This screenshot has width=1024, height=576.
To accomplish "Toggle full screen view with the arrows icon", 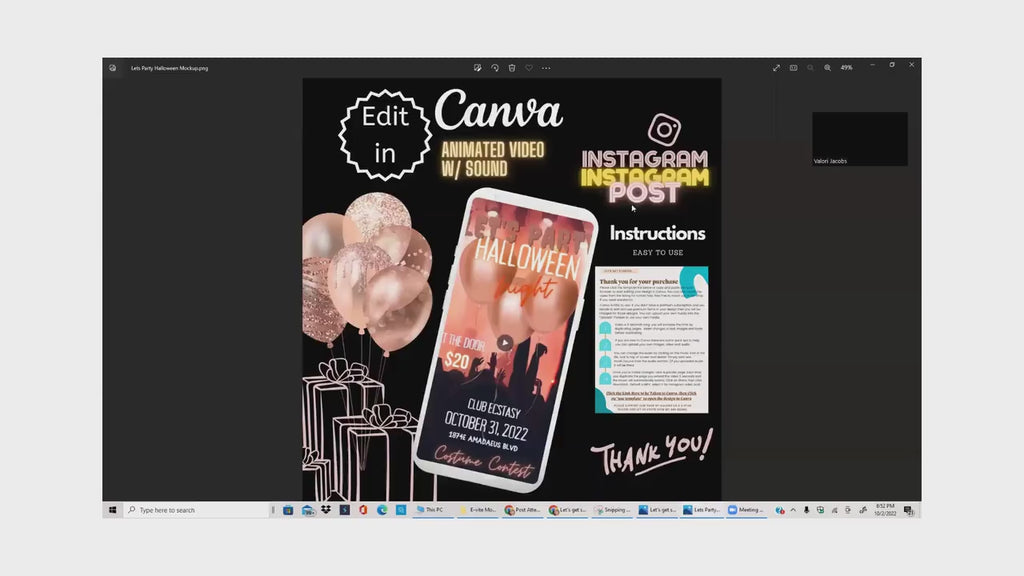I will 776,68.
